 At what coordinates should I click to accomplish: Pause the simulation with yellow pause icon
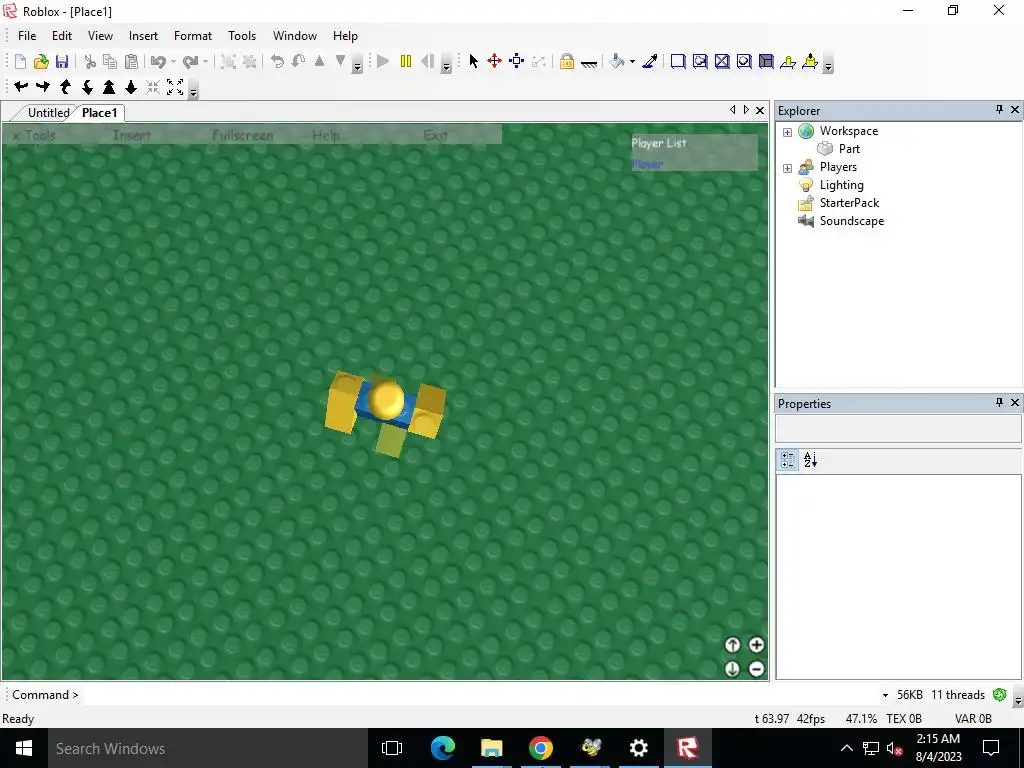coord(406,61)
